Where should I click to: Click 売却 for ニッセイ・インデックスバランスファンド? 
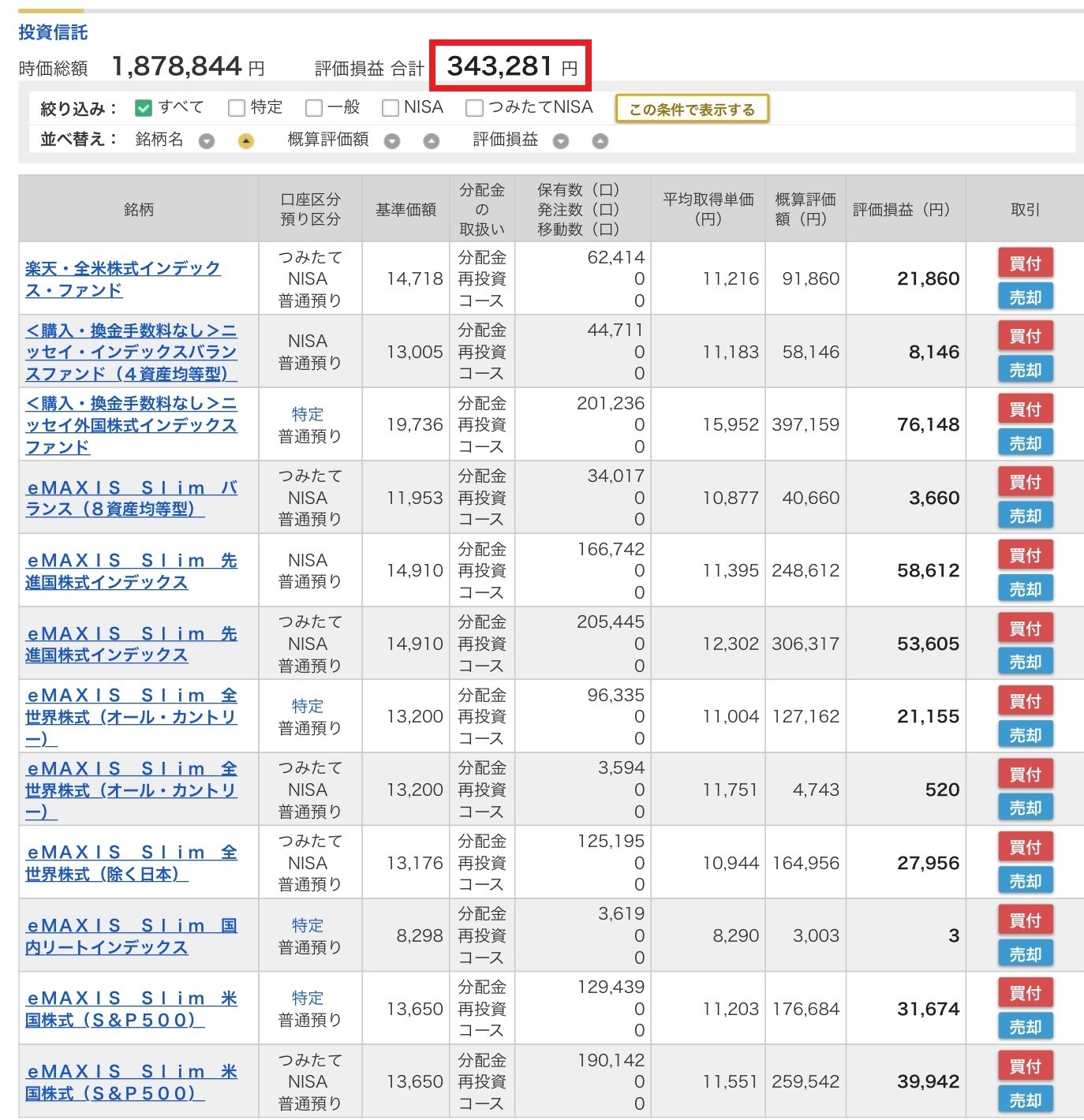coord(1025,370)
